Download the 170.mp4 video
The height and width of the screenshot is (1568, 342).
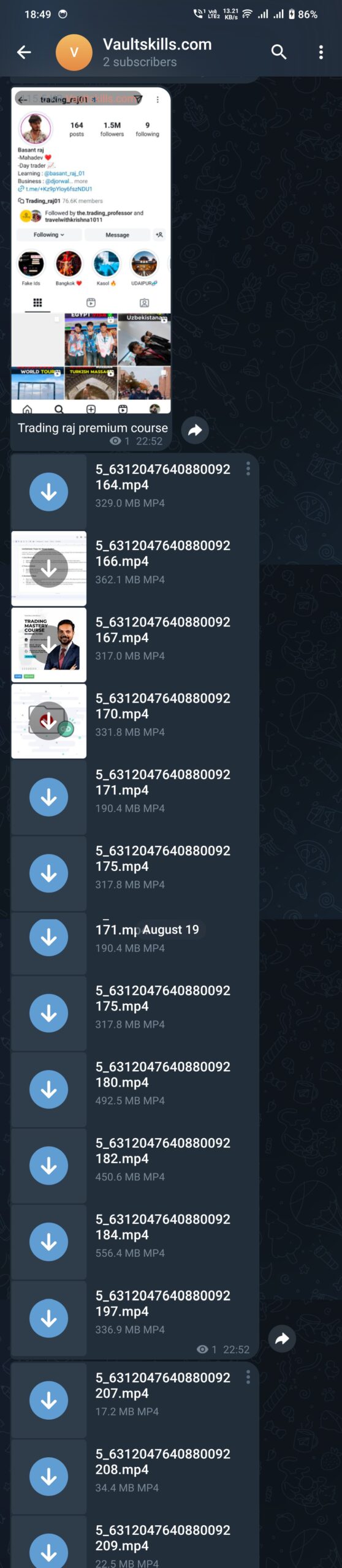(49, 721)
